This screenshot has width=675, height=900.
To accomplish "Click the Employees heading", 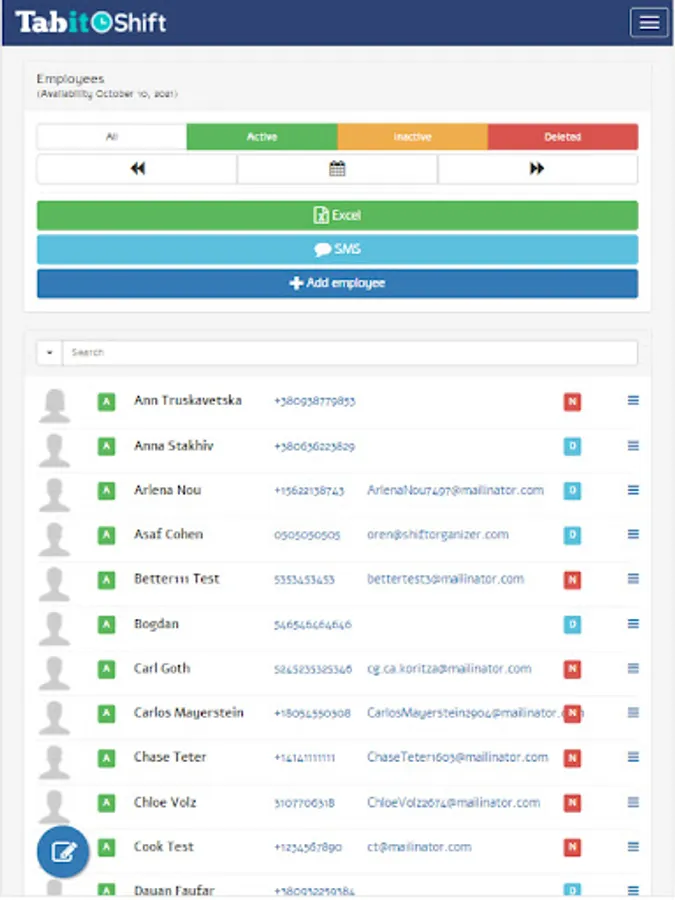I will pos(71,79).
